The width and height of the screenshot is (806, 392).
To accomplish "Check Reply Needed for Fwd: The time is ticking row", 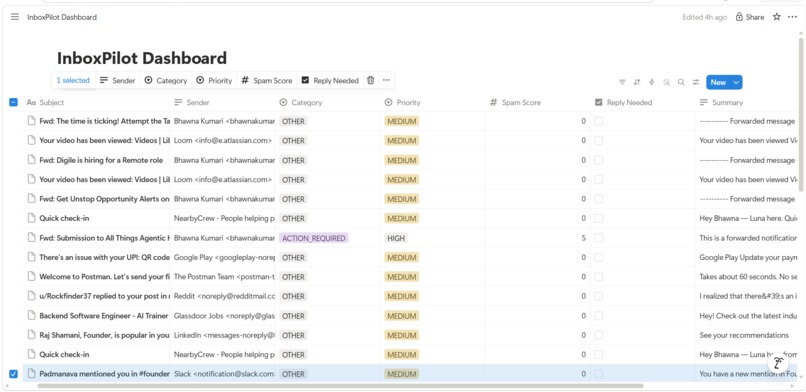I will click(599, 121).
